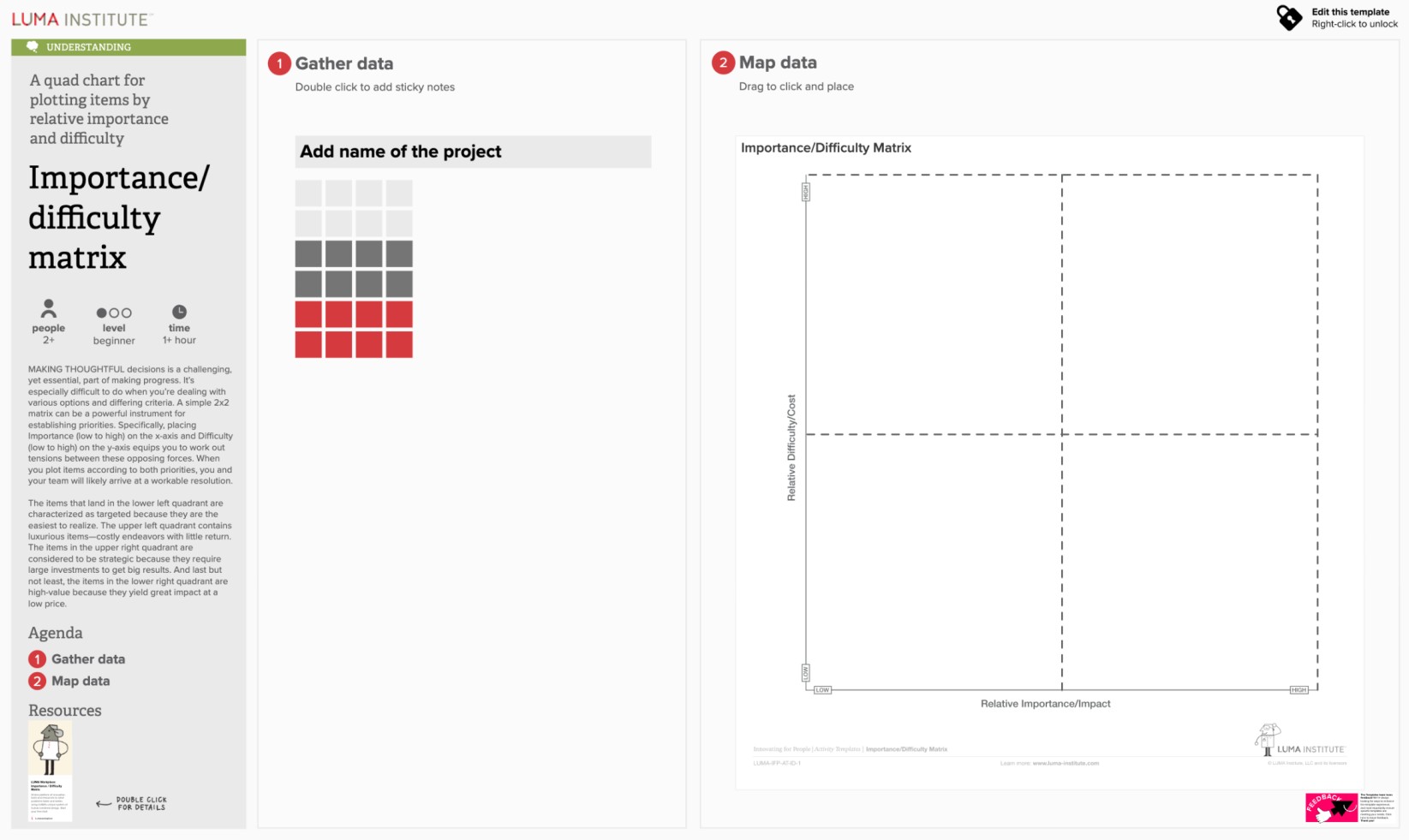The height and width of the screenshot is (840, 1409).
Task: Click the red step 2 badge beside Map data
Action: [723, 62]
